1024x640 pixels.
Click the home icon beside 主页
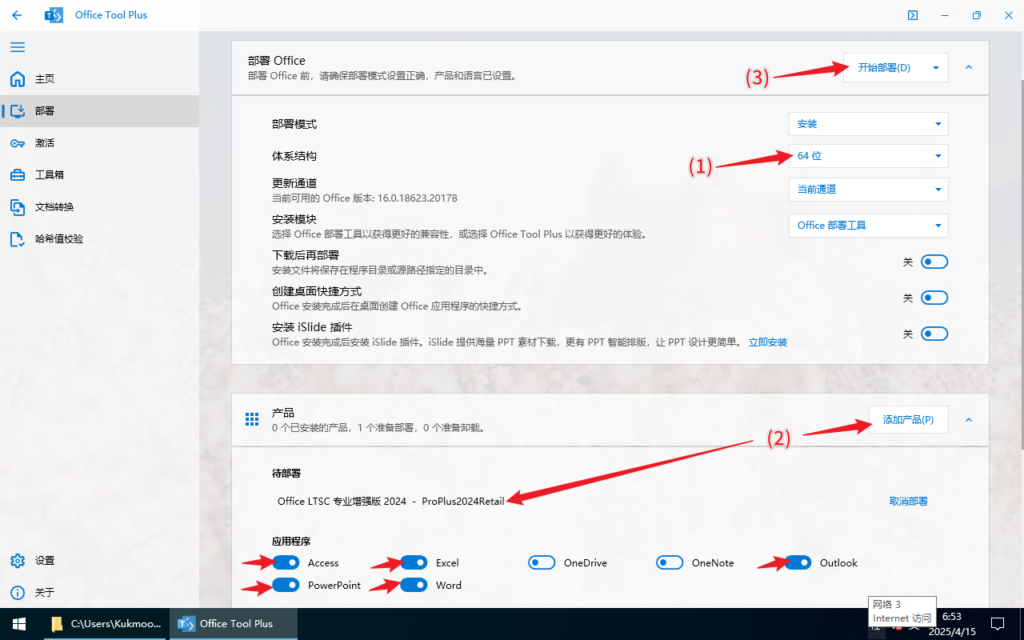(x=18, y=79)
